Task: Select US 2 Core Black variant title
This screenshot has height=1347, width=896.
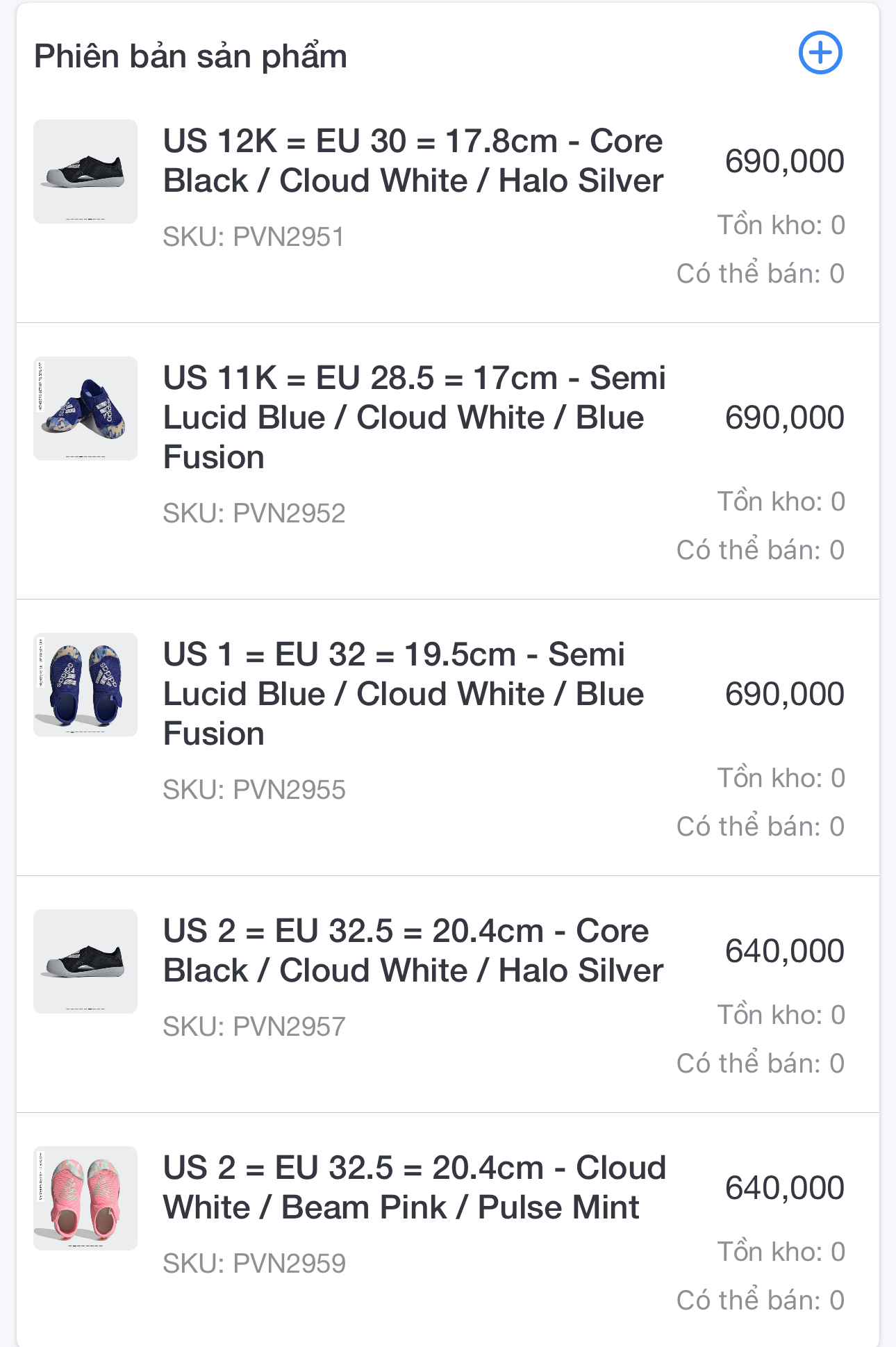Action: coord(413,950)
